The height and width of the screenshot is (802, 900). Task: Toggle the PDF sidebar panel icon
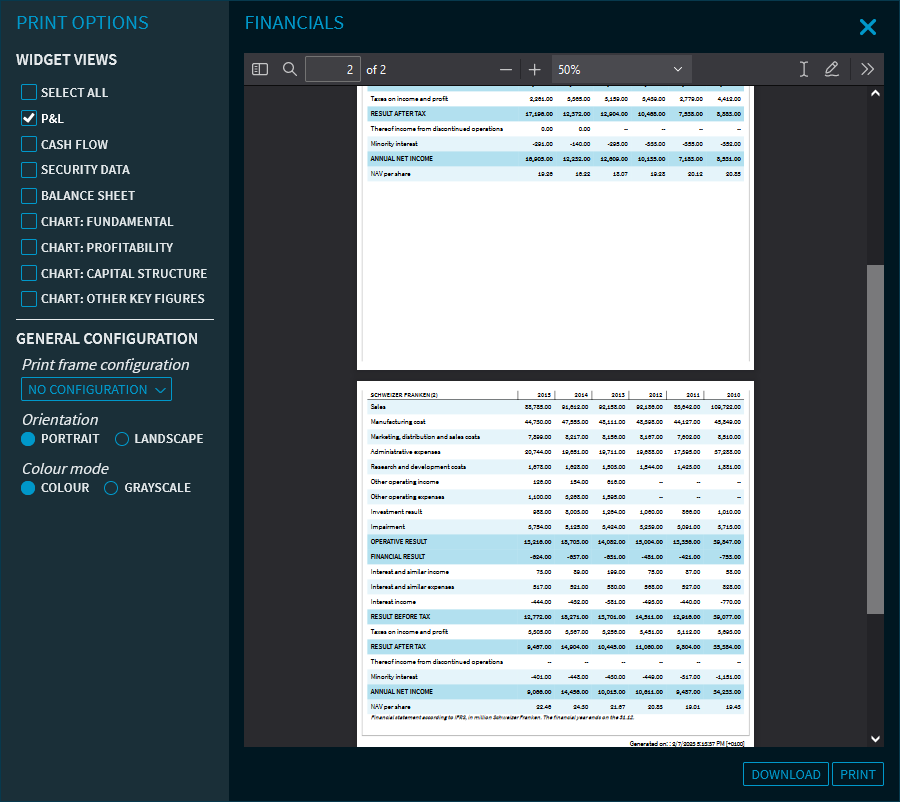pos(260,70)
